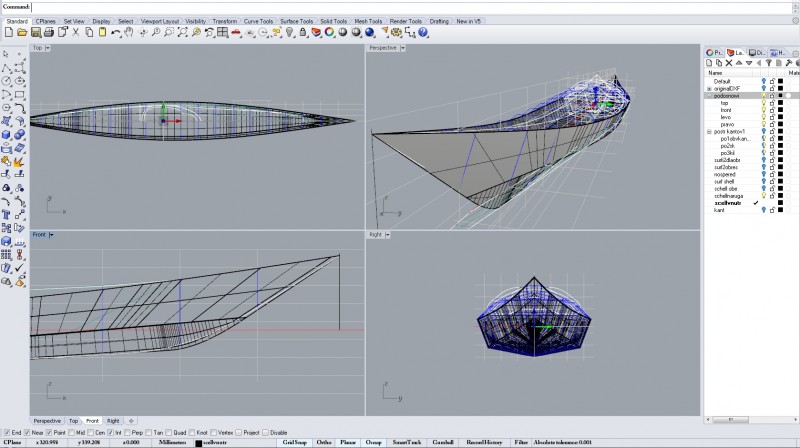
Task: Open the Top viewport title dropdown arrow
Action: pos(50,48)
